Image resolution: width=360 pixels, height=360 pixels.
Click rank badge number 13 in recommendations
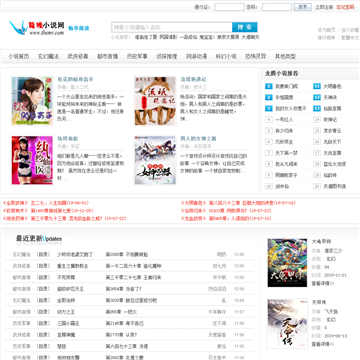pos(317,108)
